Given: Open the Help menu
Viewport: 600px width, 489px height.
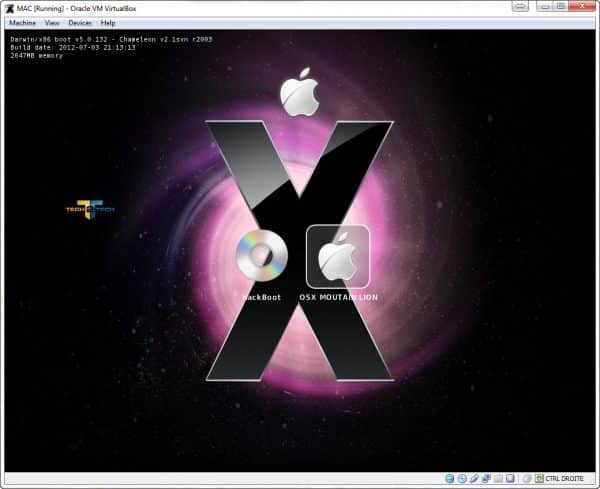Looking at the screenshot, I should coord(108,22).
